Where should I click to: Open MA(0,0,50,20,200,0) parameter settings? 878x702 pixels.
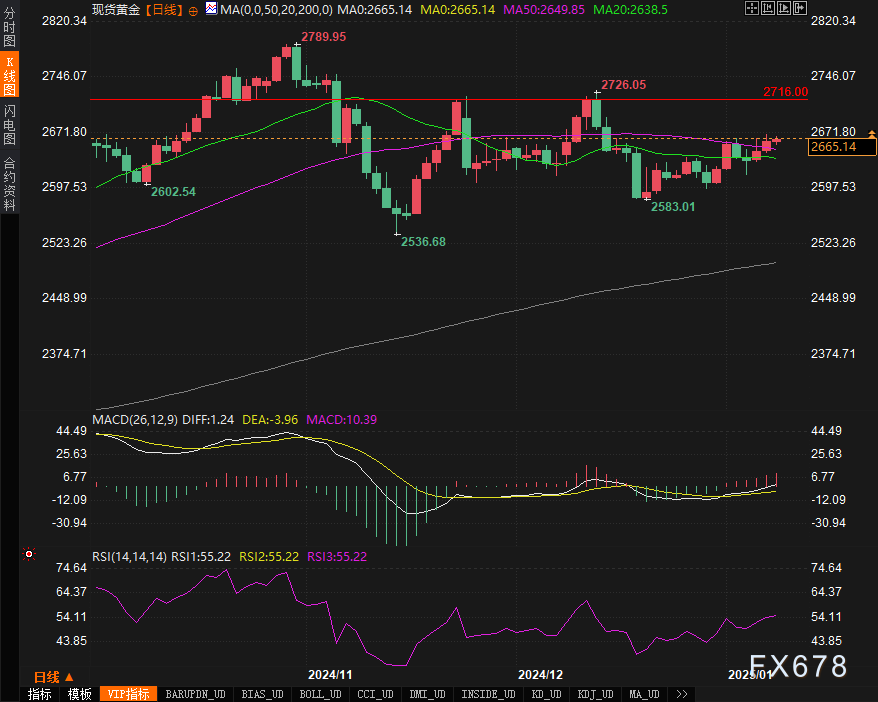click(x=275, y=9)
